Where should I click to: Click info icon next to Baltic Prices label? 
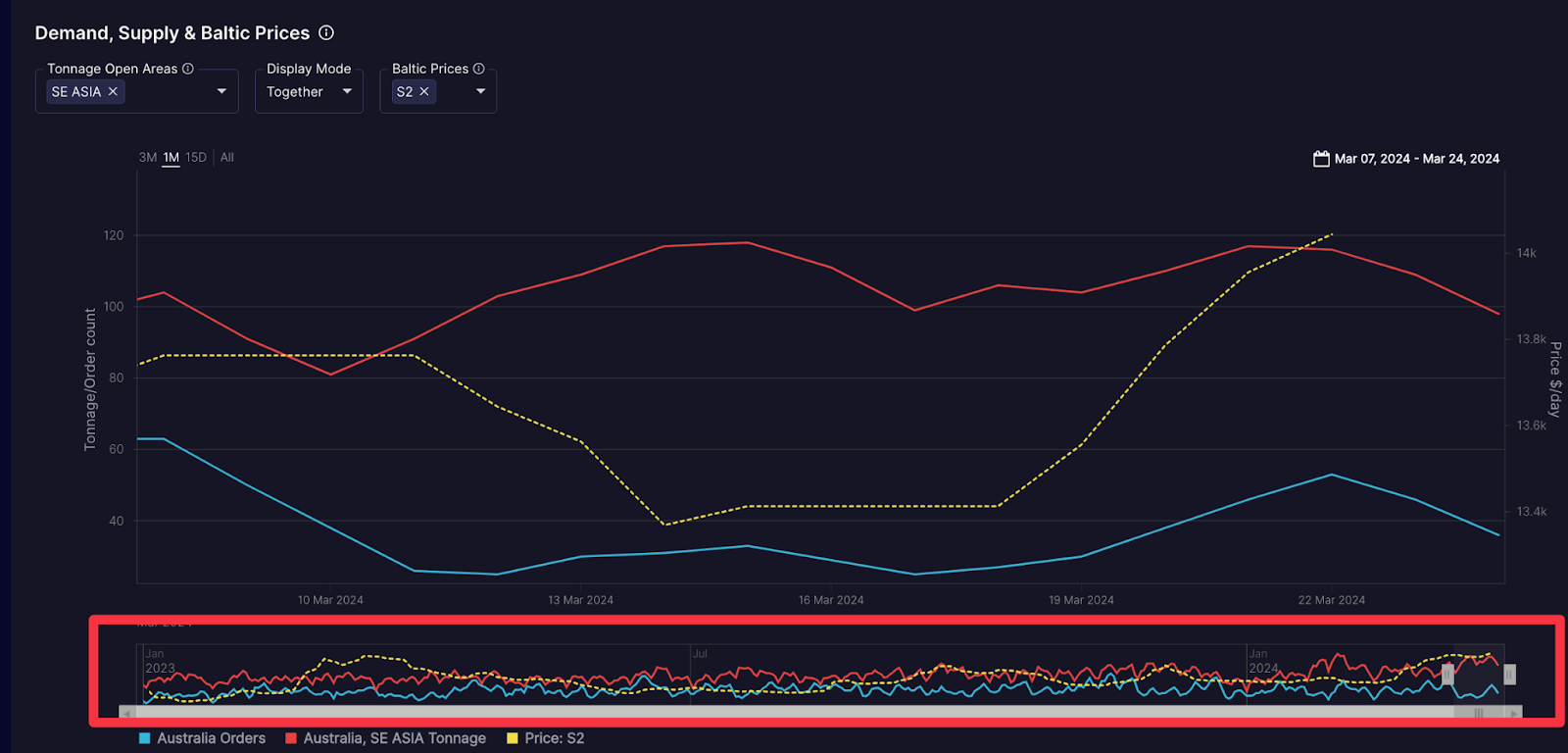pos(479,69)
